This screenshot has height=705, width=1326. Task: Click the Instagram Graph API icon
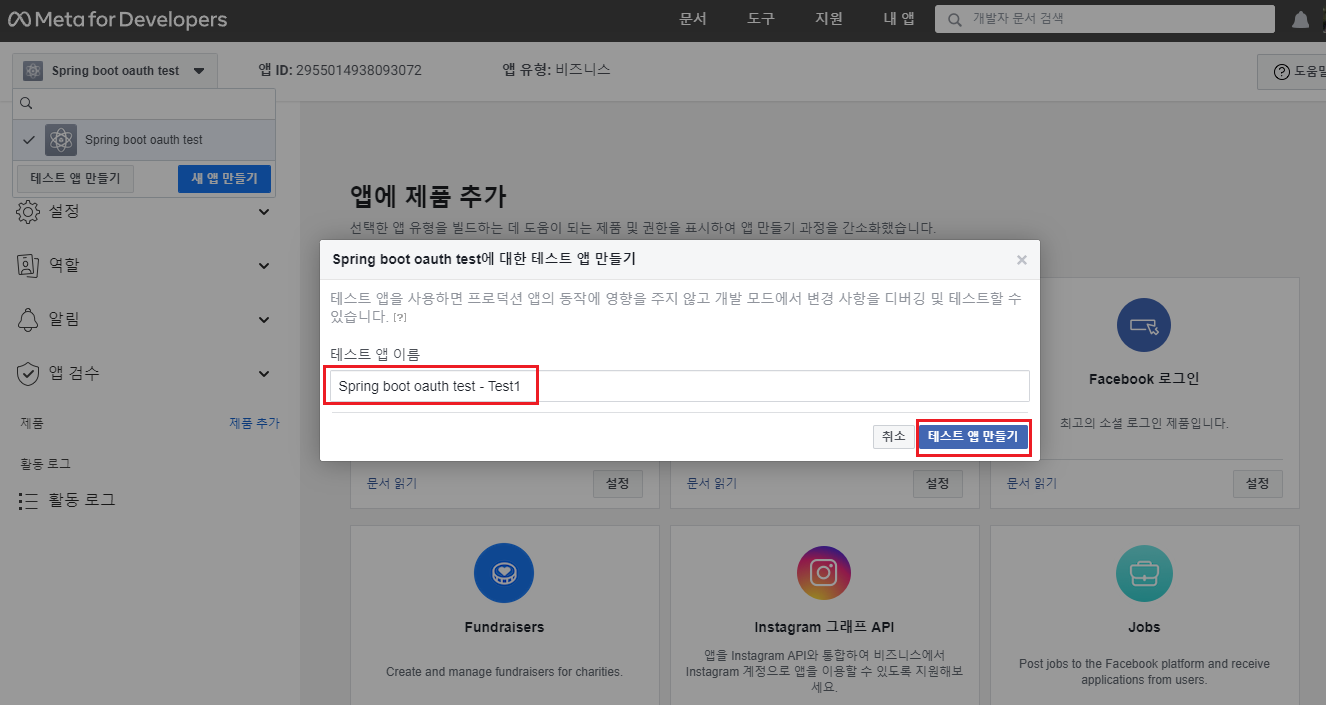point(824,573)
